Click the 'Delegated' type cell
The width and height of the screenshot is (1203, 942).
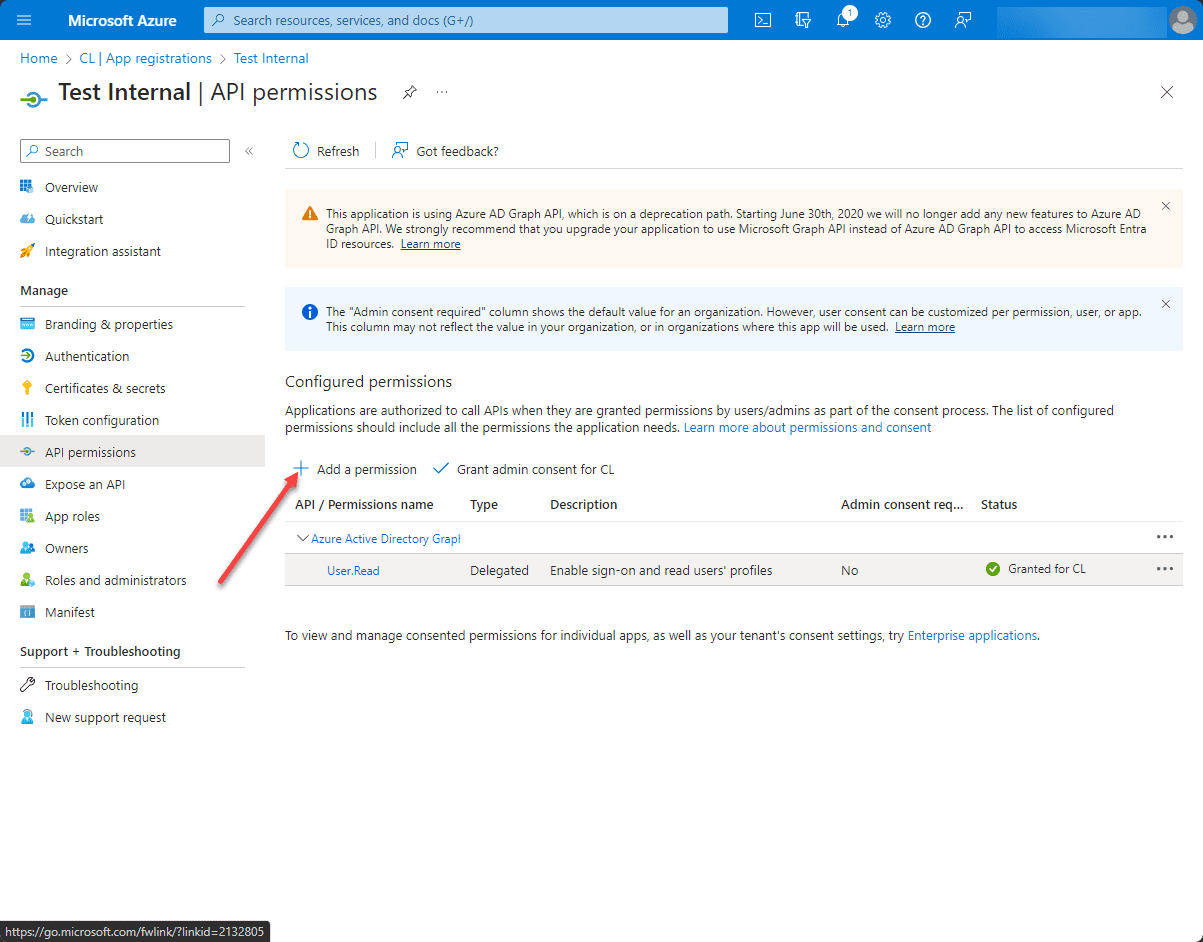pos(500,570)
